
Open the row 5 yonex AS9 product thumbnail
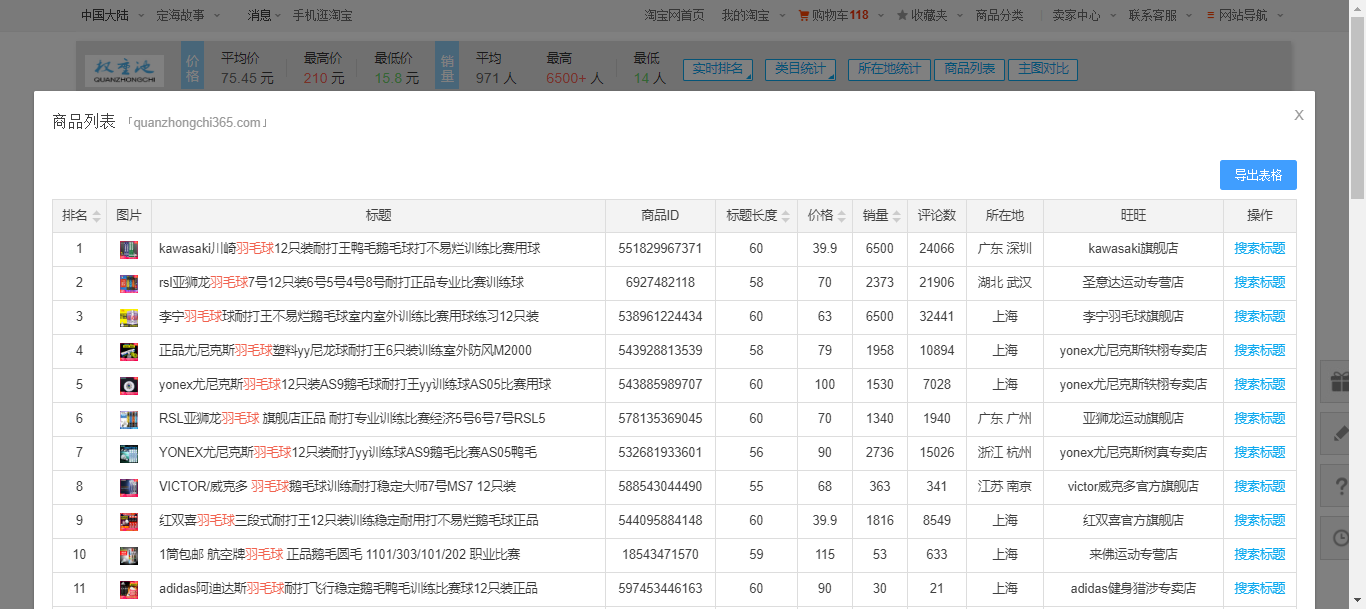coord(128,385)
